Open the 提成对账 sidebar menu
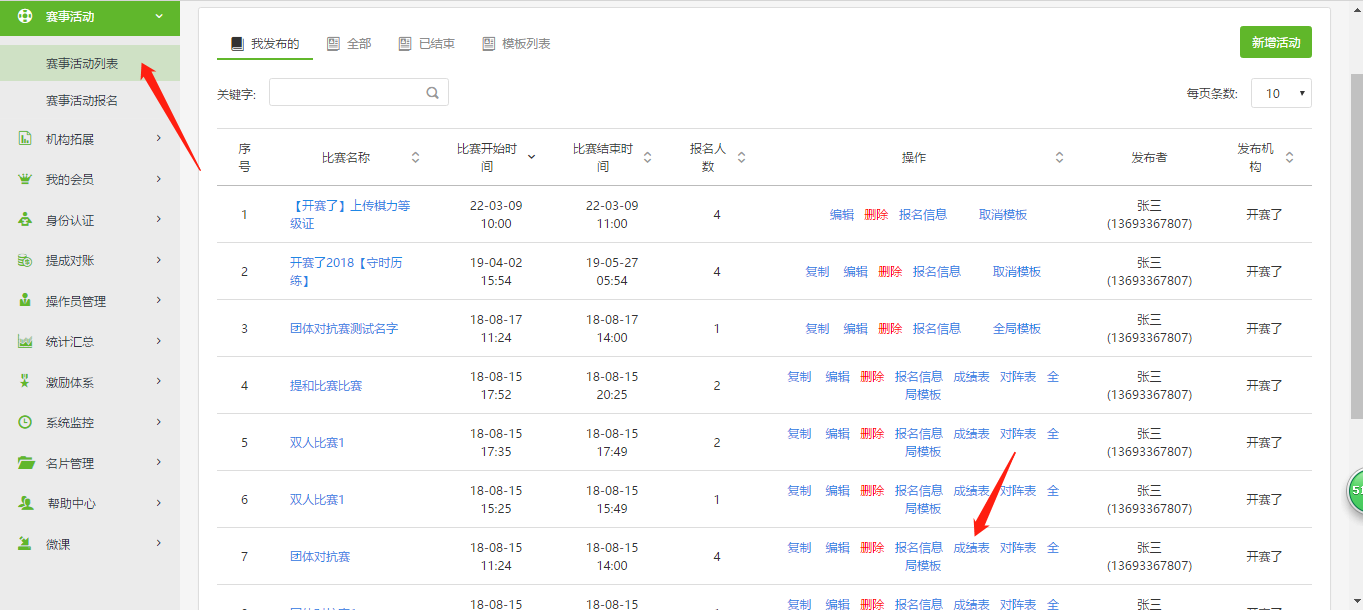 [90, 260]
